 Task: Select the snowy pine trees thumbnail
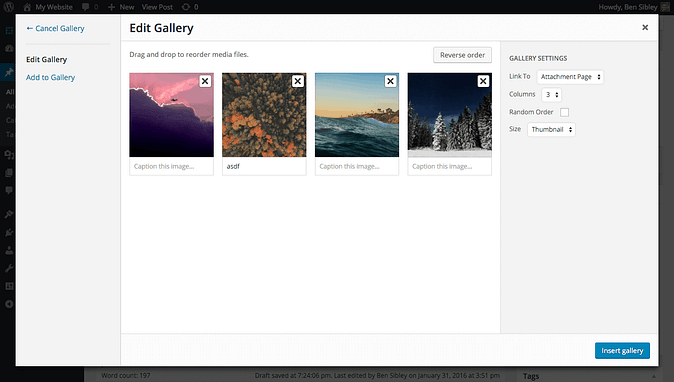pyautogui.click(x=450, y=115)
